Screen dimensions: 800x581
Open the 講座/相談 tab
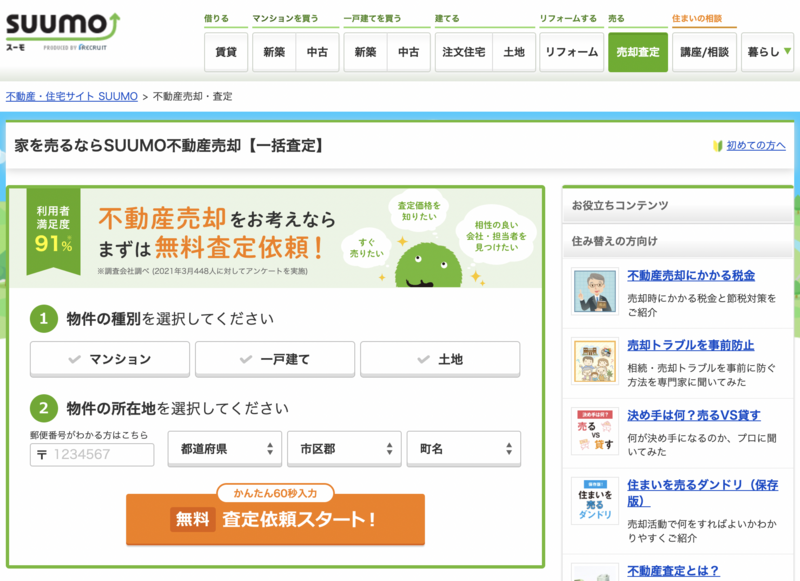click(x=704, y=52)
